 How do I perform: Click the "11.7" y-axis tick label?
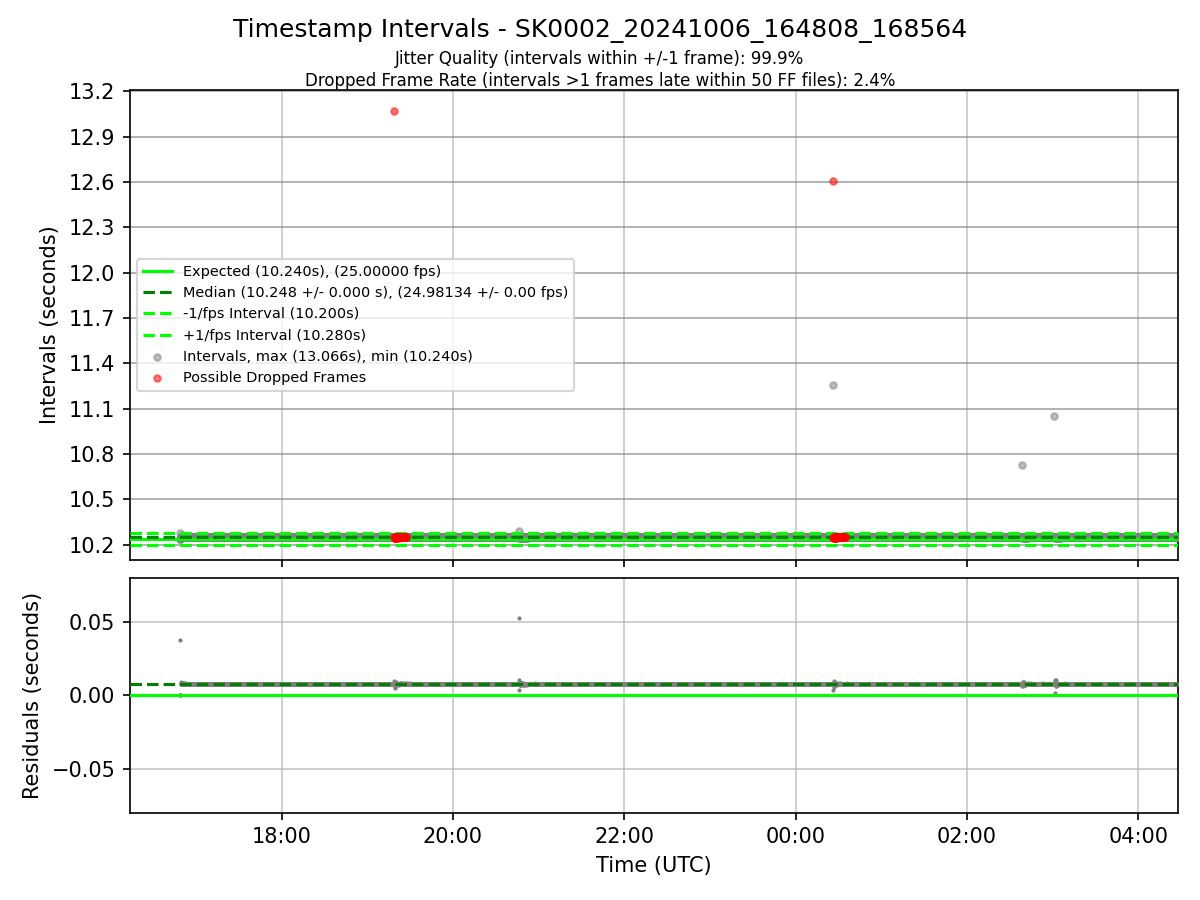pyautogui.click(x=94, y=318)
